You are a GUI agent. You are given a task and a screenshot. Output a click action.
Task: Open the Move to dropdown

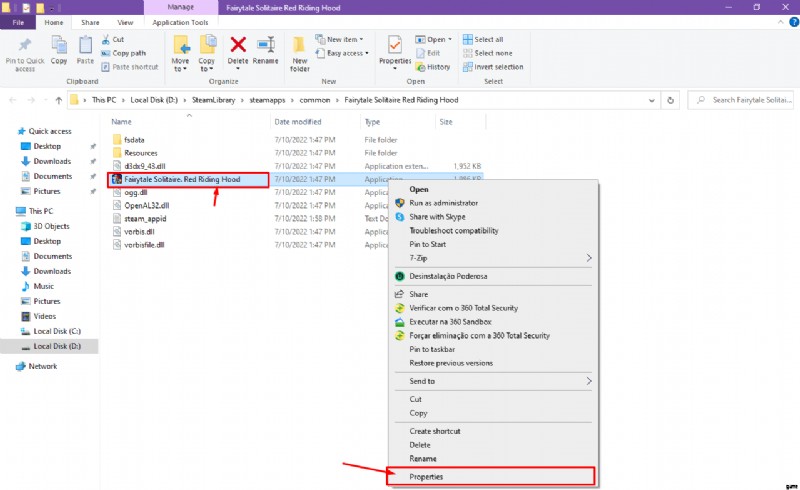[181, 52]
